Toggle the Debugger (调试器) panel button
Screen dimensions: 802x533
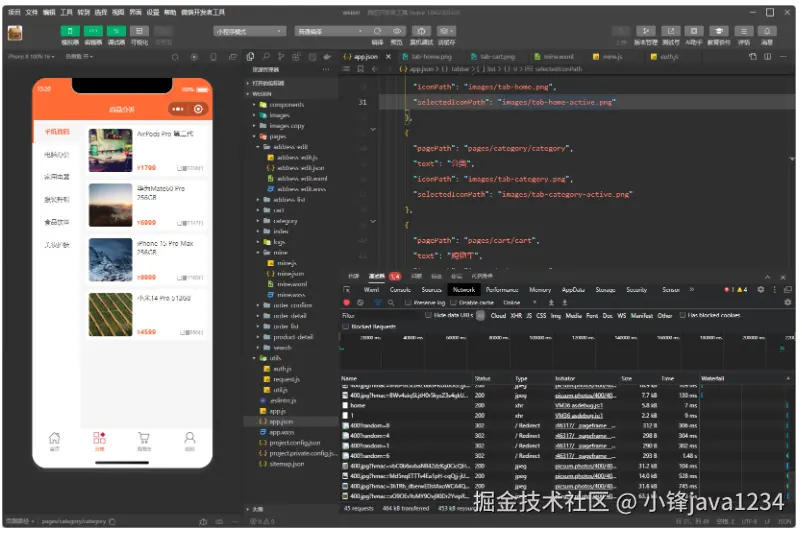116,31
